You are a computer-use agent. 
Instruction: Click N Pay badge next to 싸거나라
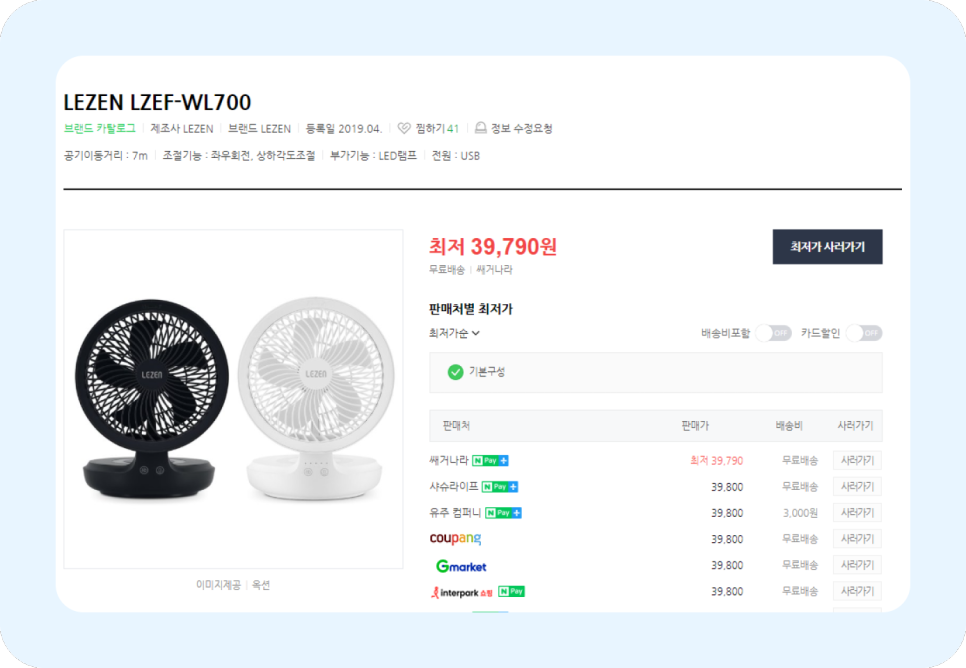[x=490, y=460]
